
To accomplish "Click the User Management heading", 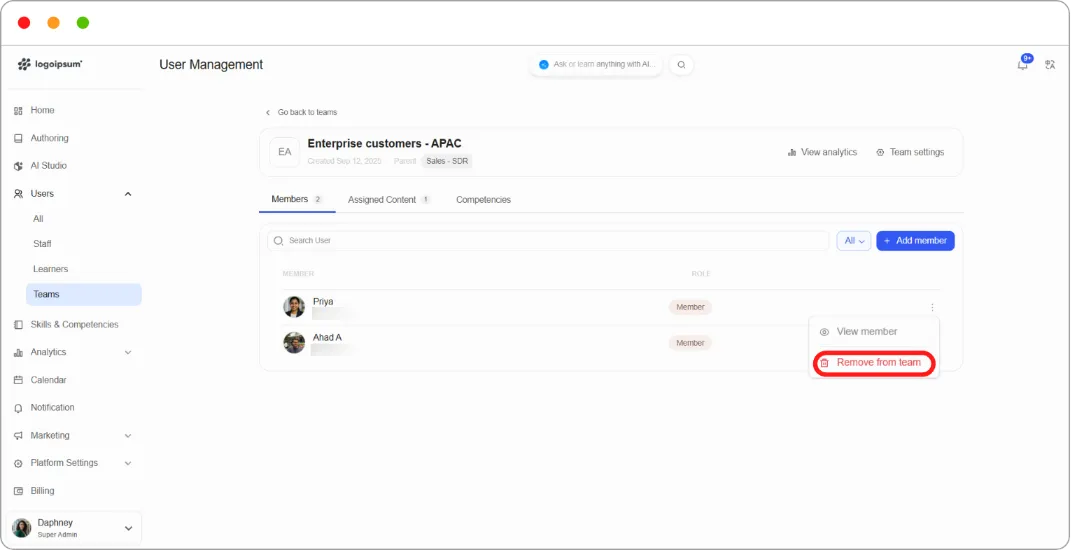I will point(211,65).
